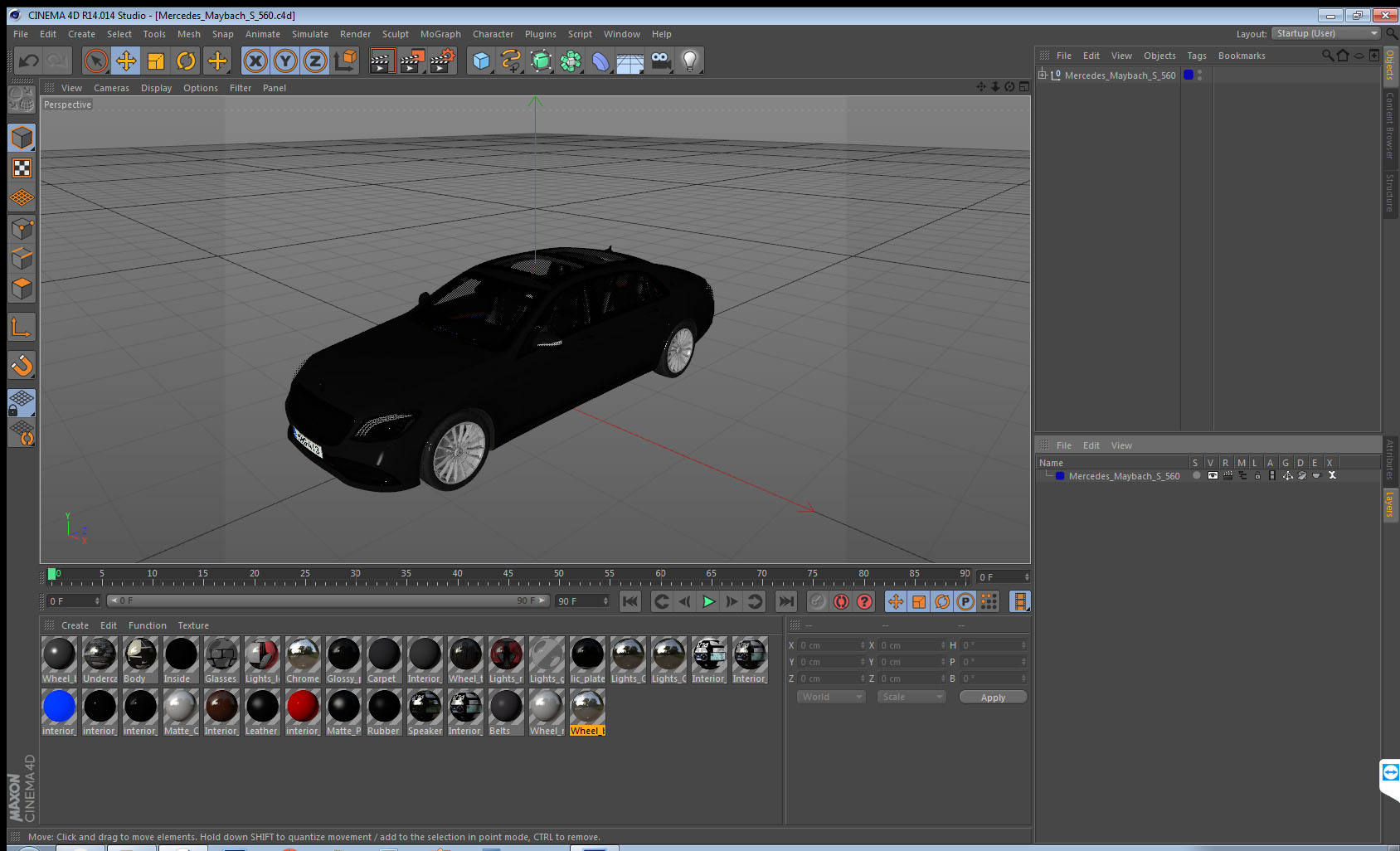This screenshot has width=1400, height=851.
Task: Add a light object
Action: pos(690,61)
